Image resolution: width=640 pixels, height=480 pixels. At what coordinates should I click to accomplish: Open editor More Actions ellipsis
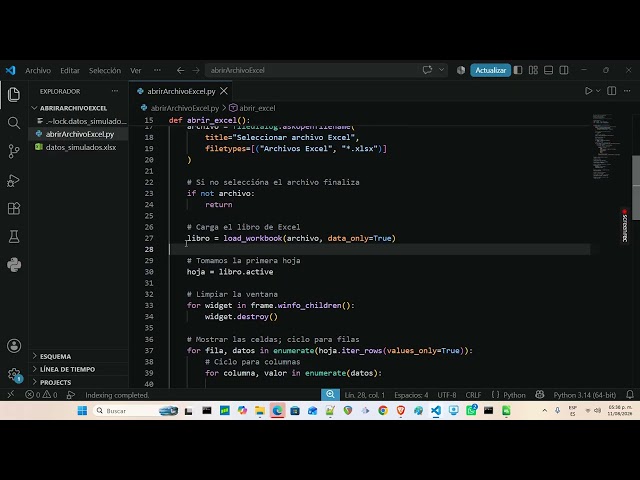(627, 91)
